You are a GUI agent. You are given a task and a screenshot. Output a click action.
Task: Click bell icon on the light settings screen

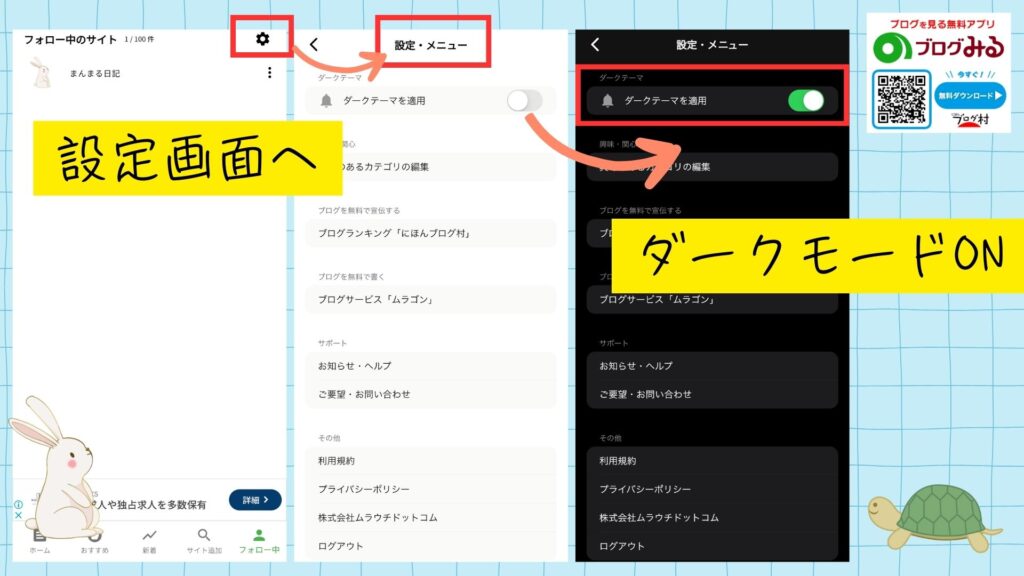click(x=326, y=101)
